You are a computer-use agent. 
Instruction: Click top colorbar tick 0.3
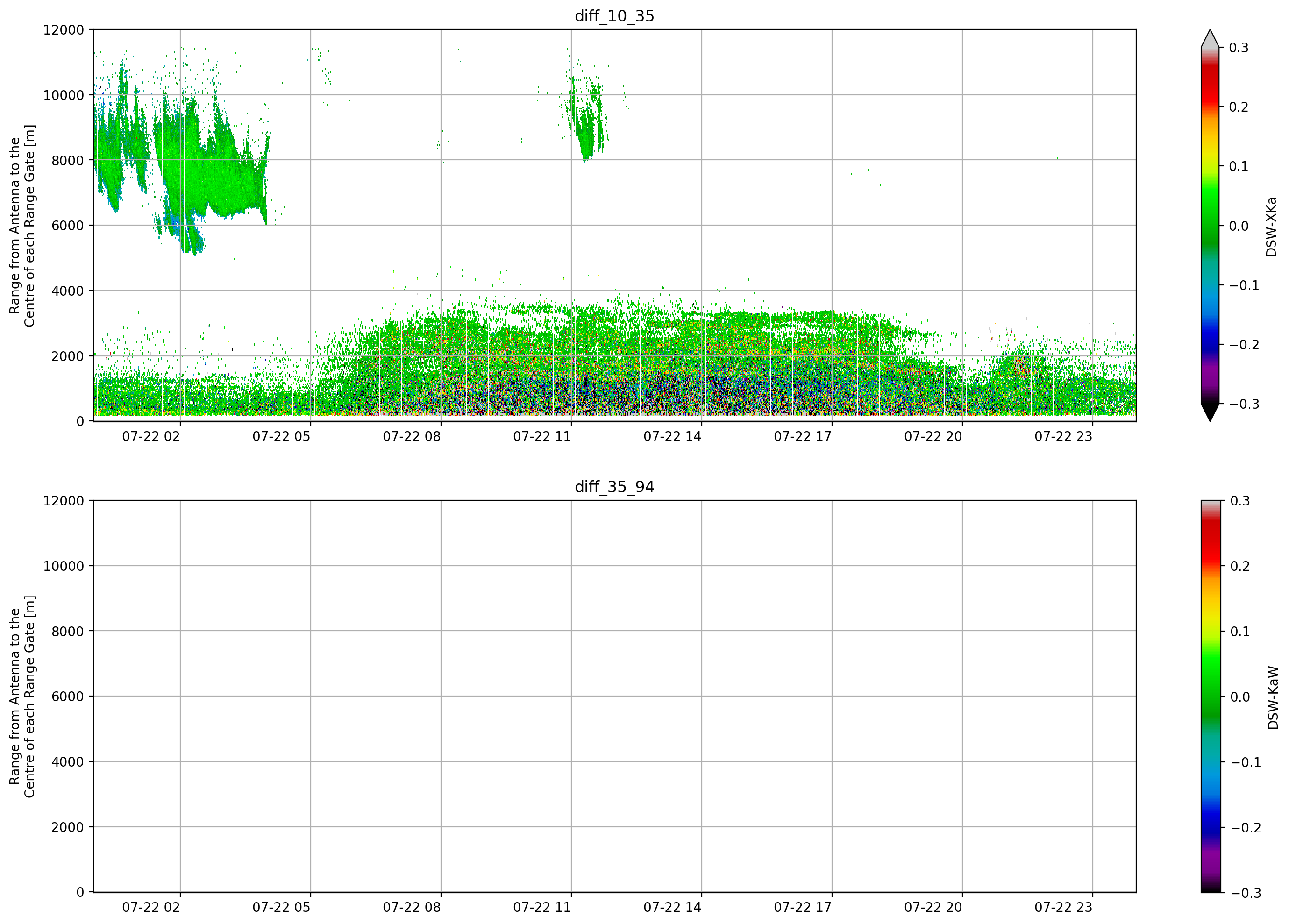click(1239, 48)
